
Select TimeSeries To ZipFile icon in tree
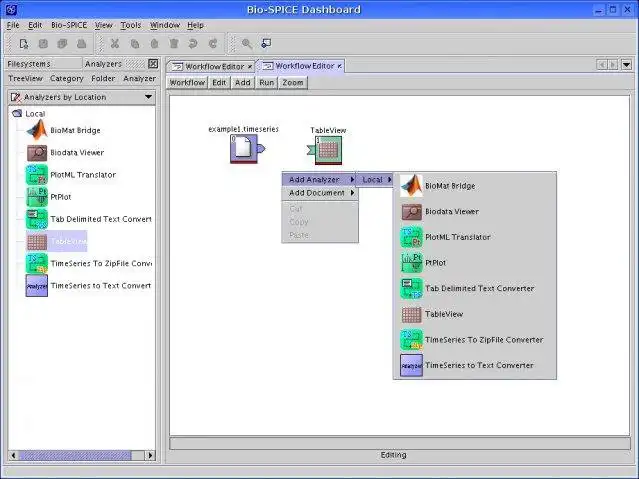[37, 264]
